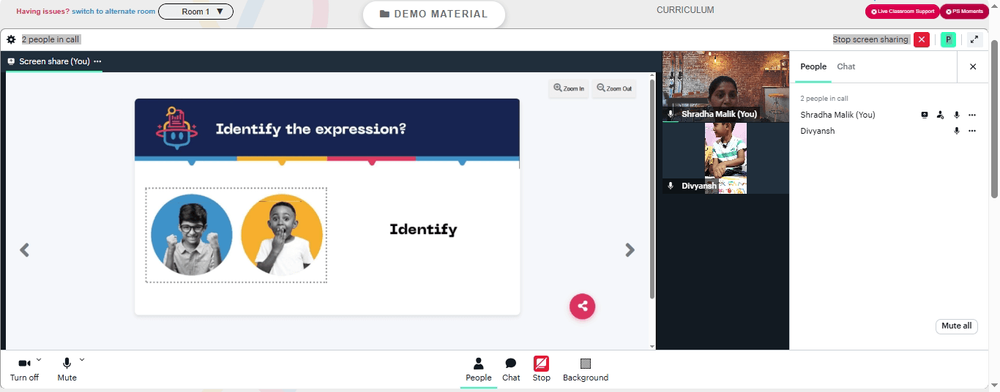Click the pink share floating button
The image size is (1000, 392).
(x=582, y=306)
